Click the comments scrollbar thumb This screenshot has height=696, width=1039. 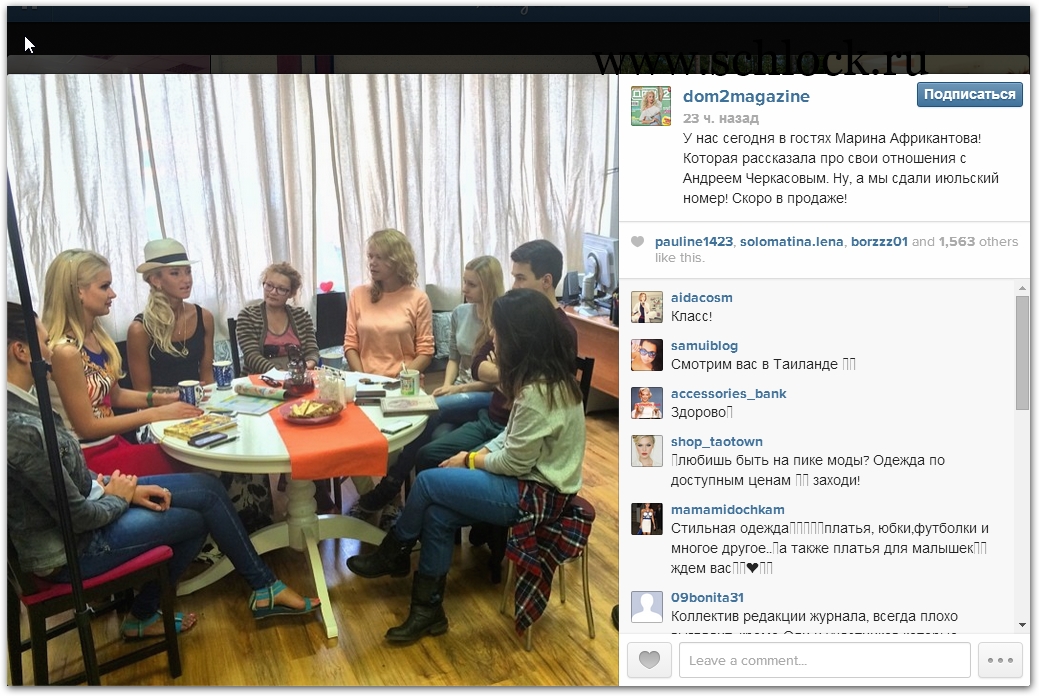point(1022,353)
